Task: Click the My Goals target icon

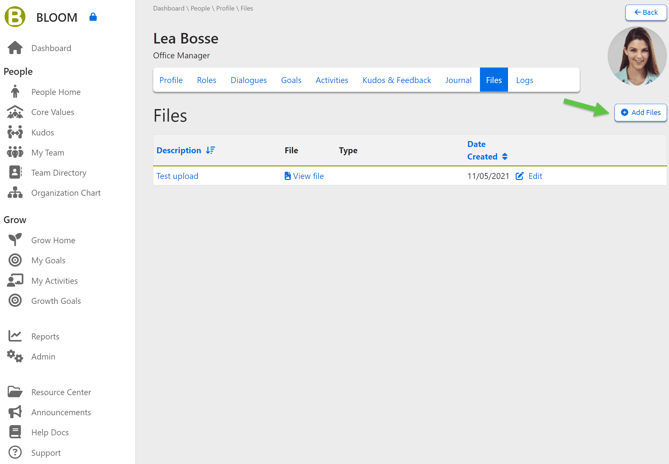Action: [15, 260]
